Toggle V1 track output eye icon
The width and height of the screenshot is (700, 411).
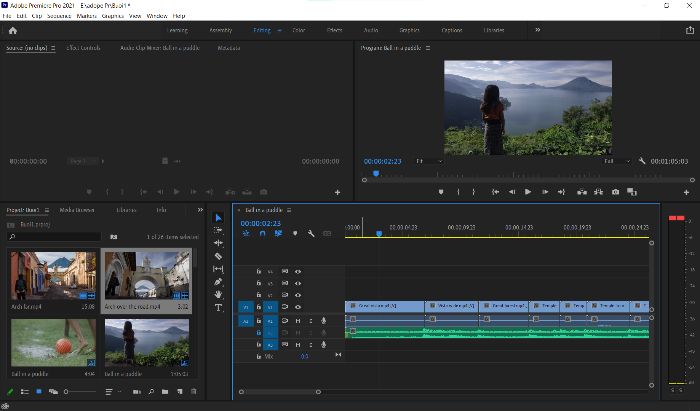pos(298,307)
